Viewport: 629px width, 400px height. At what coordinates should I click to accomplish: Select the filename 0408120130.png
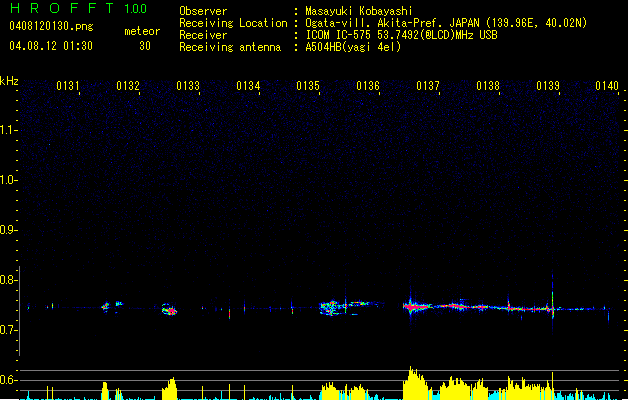[51, 26]
